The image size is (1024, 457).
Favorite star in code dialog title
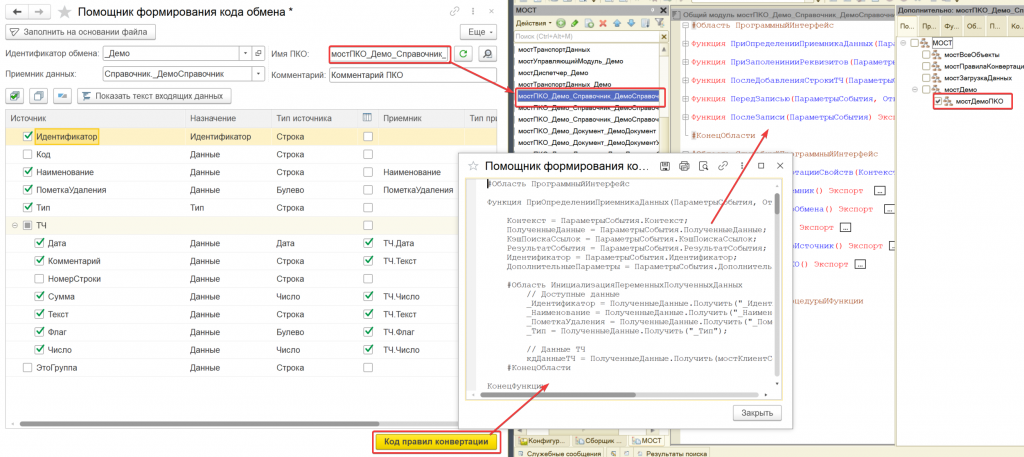[x=474, y=166]
